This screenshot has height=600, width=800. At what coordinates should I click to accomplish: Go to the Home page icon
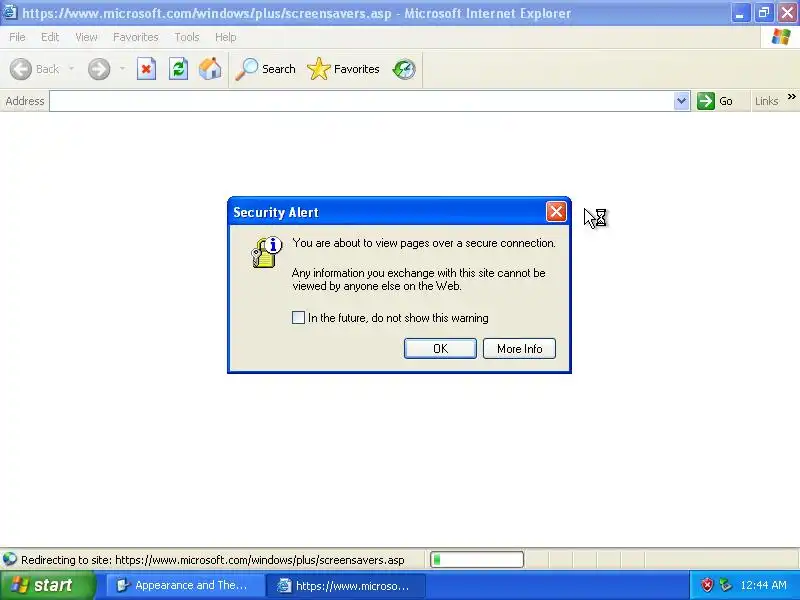210,69
